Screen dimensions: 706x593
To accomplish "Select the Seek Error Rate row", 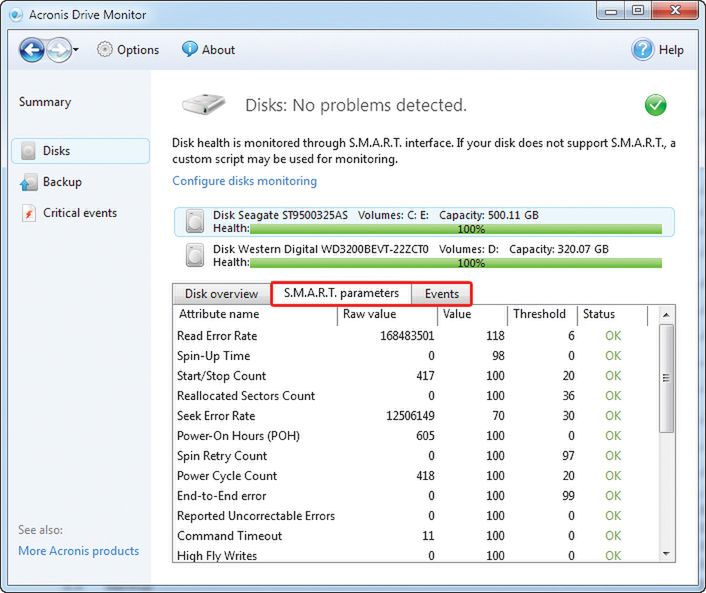I will click(x=416, y=416).
